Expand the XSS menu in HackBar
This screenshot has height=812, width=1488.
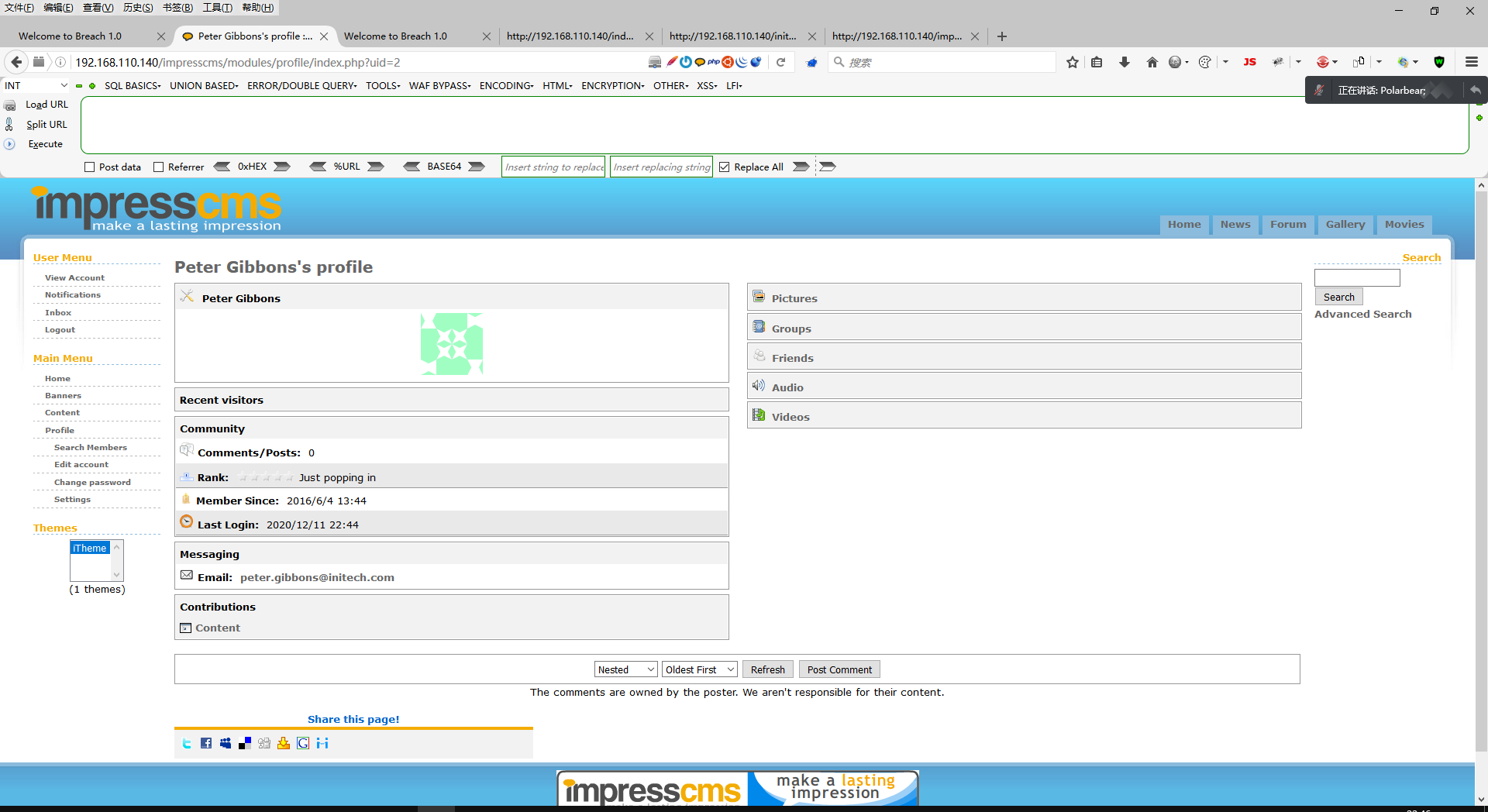[707, 86]
